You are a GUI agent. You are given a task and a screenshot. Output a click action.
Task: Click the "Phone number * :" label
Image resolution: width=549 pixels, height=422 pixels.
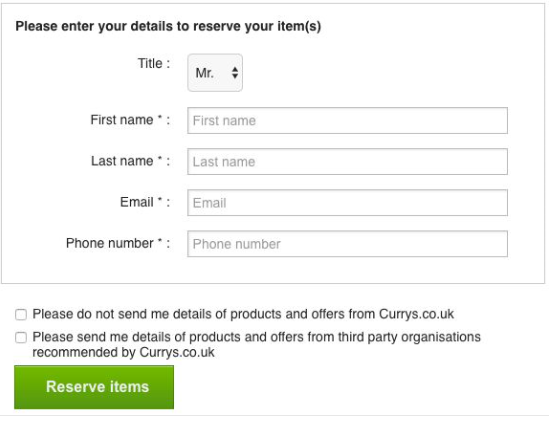tap(118, 243)
